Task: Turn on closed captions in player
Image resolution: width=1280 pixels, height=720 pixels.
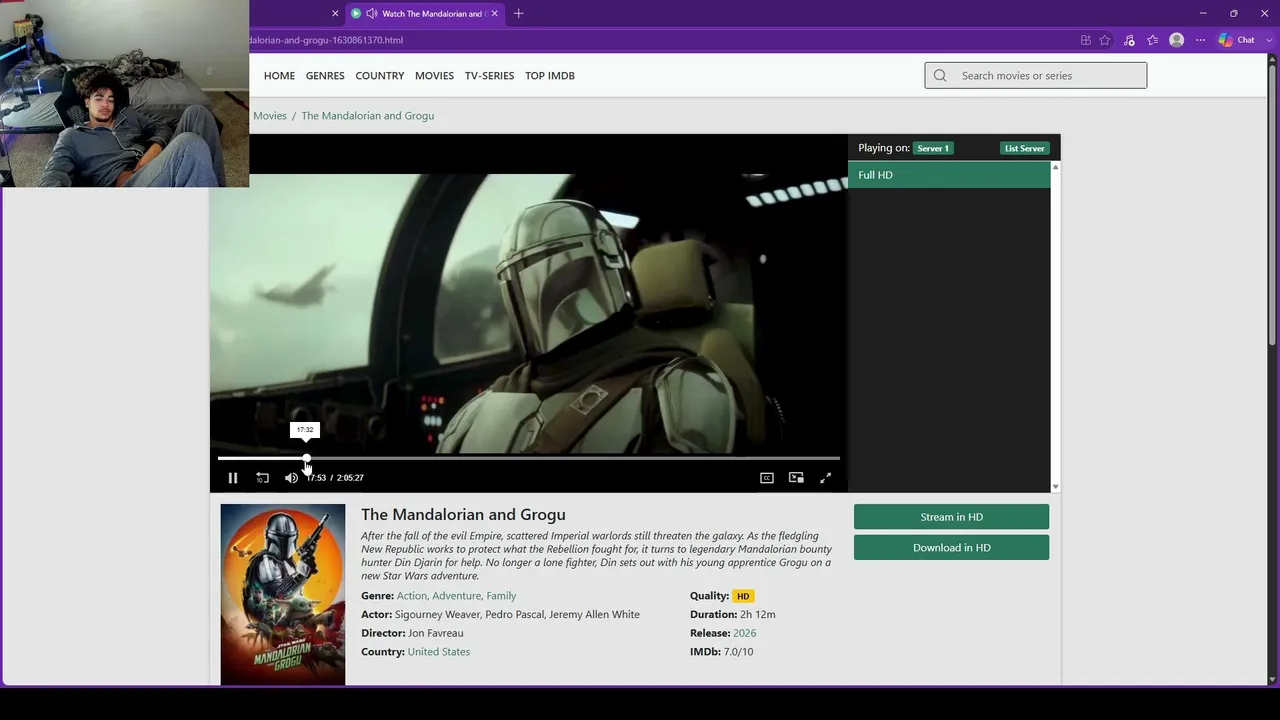Action: (x=767, y=478)
